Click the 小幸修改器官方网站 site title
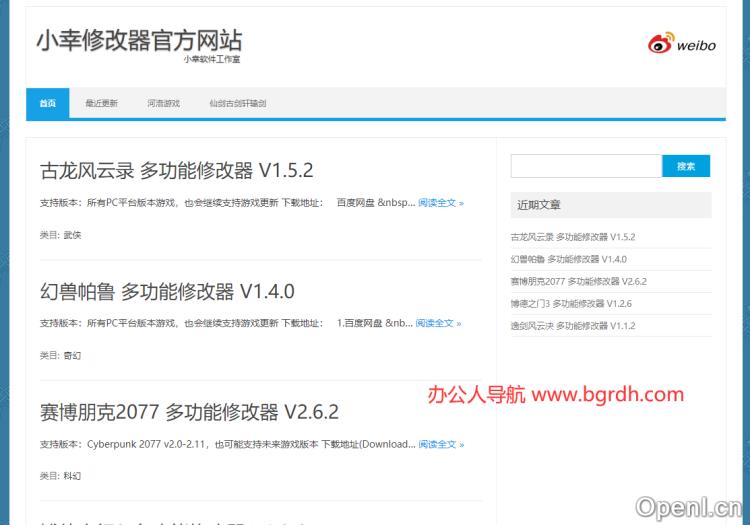This screenshot has width=750, height=525. click(139, 40)
